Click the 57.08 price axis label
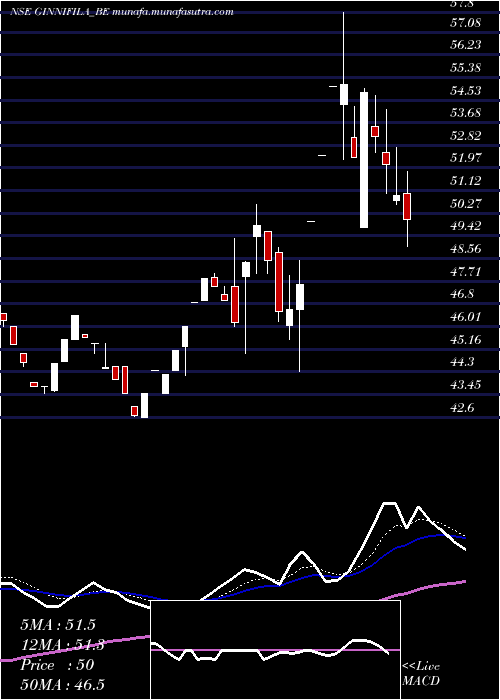Image resolution: width=500 pixels, height=700 pixels. click(x=466, y=22)
